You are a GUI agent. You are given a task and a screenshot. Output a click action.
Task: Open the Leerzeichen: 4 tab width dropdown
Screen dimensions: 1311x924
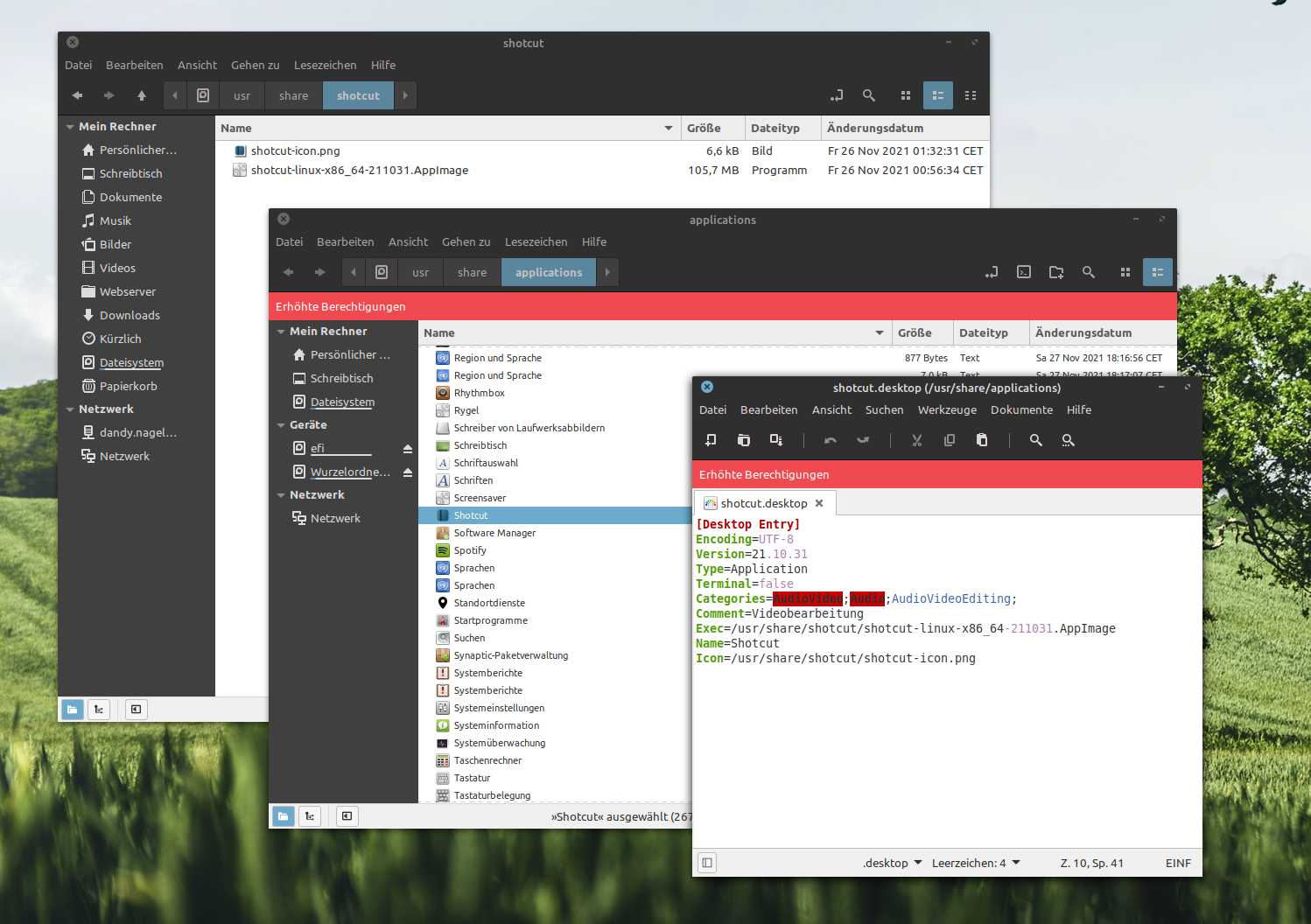[976, 863]
